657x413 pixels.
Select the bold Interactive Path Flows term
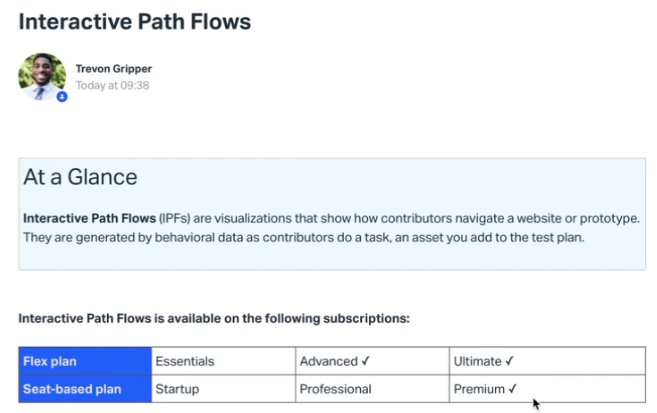[89, 218]
